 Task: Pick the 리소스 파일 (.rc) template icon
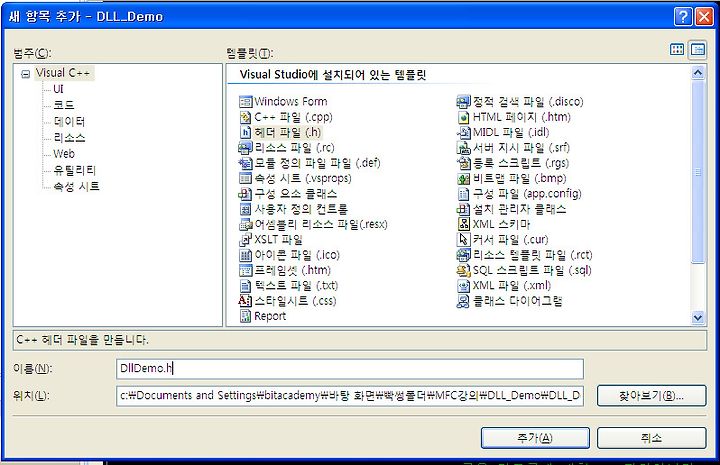coord(246,148)
